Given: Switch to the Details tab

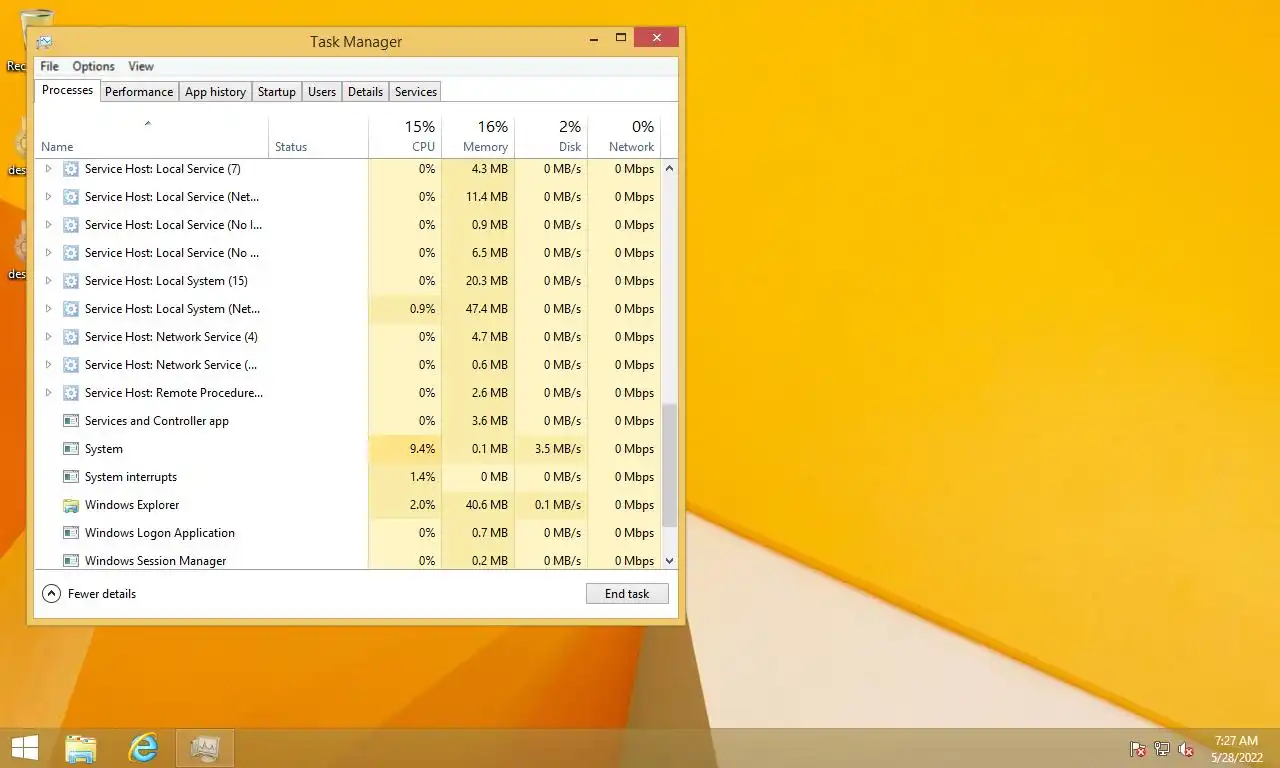Looking at the screenshot, I should 365,92.
